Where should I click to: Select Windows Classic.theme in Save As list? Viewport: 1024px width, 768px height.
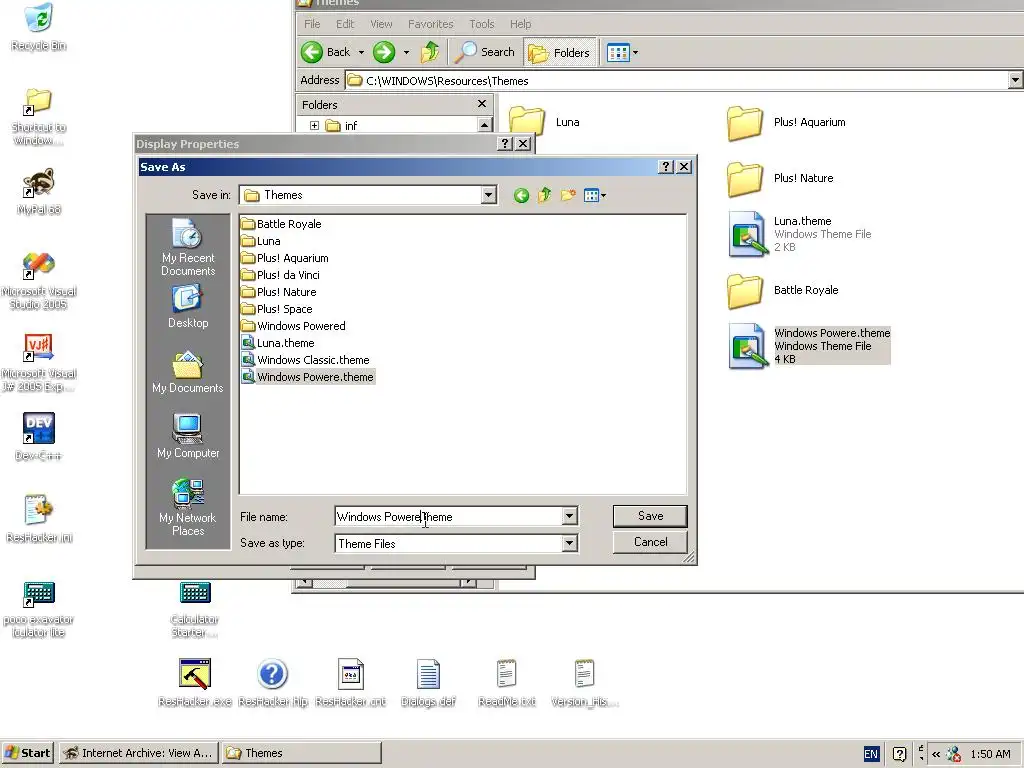[x=306, y=360]
